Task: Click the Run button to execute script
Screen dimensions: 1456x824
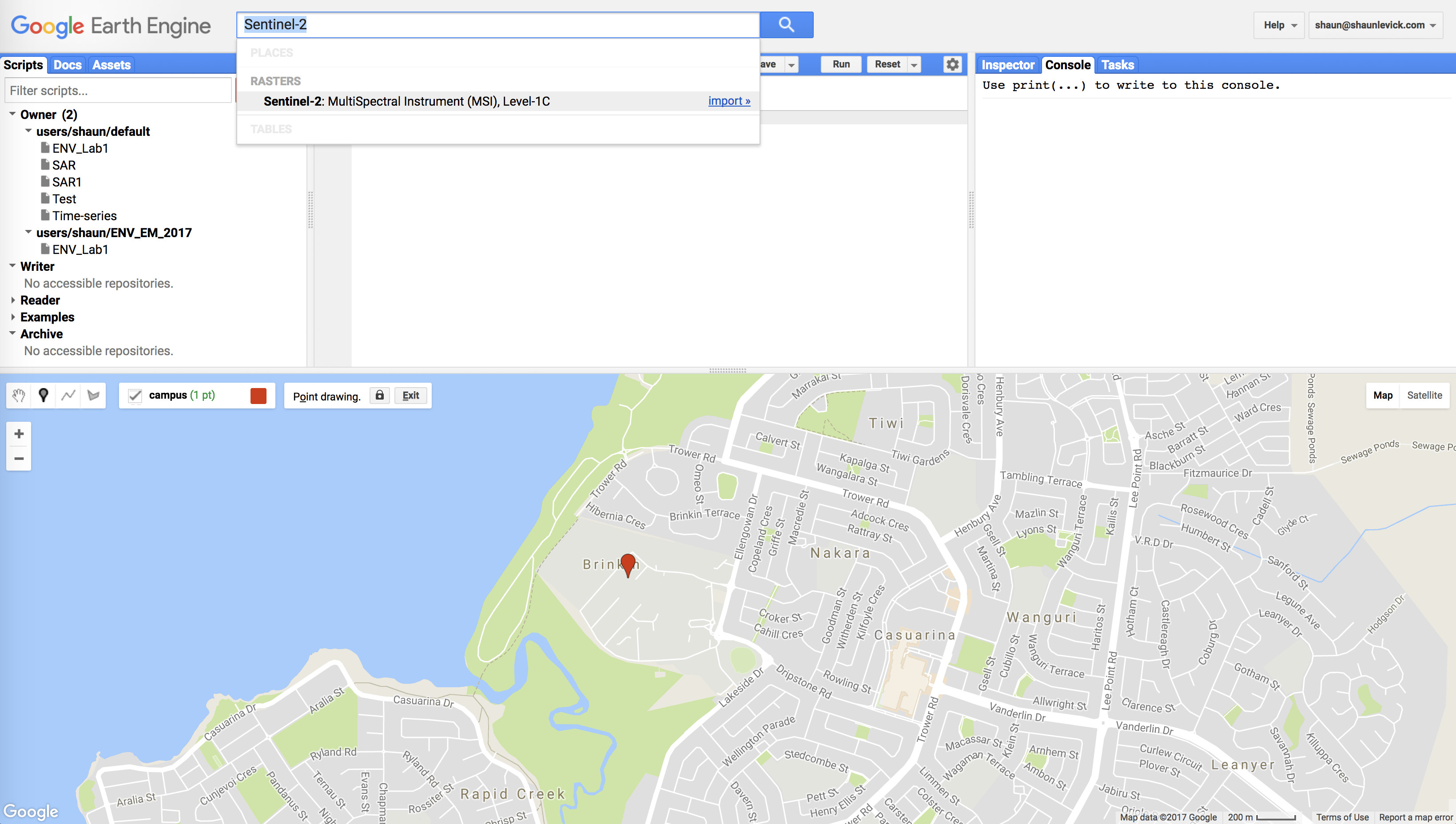Action: point(841,65)
